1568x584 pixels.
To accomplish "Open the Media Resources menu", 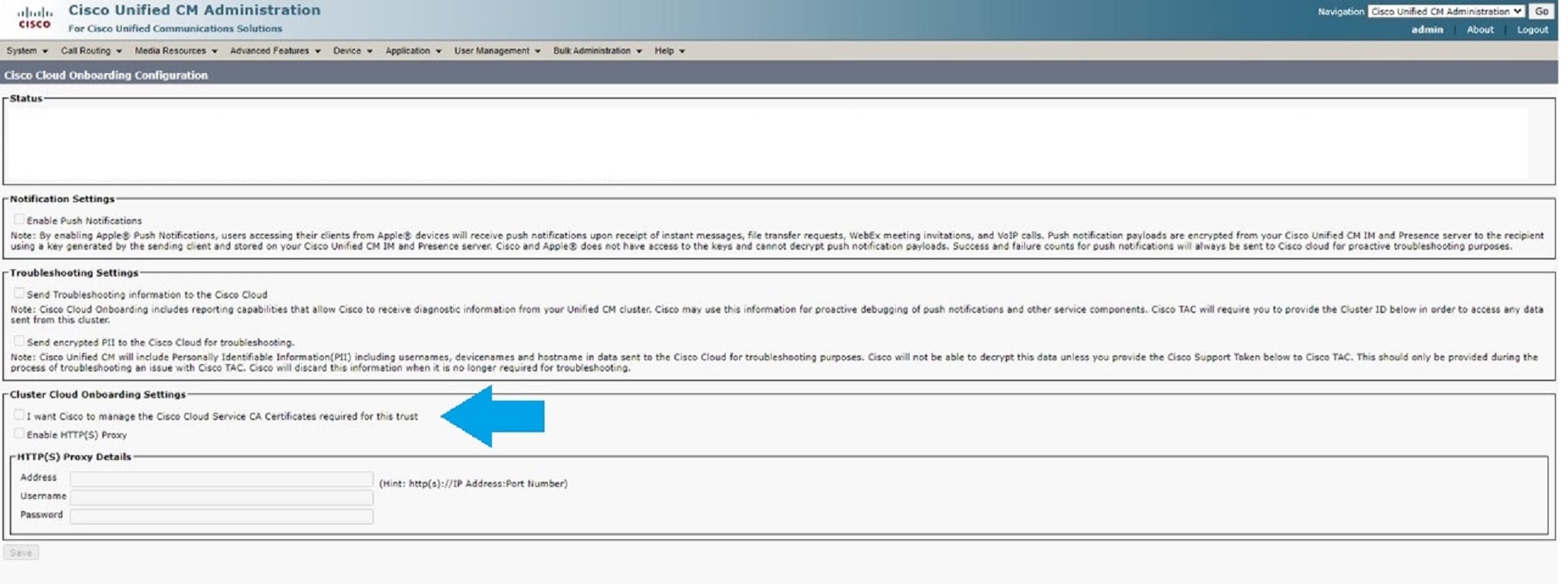I will point(176,50).
